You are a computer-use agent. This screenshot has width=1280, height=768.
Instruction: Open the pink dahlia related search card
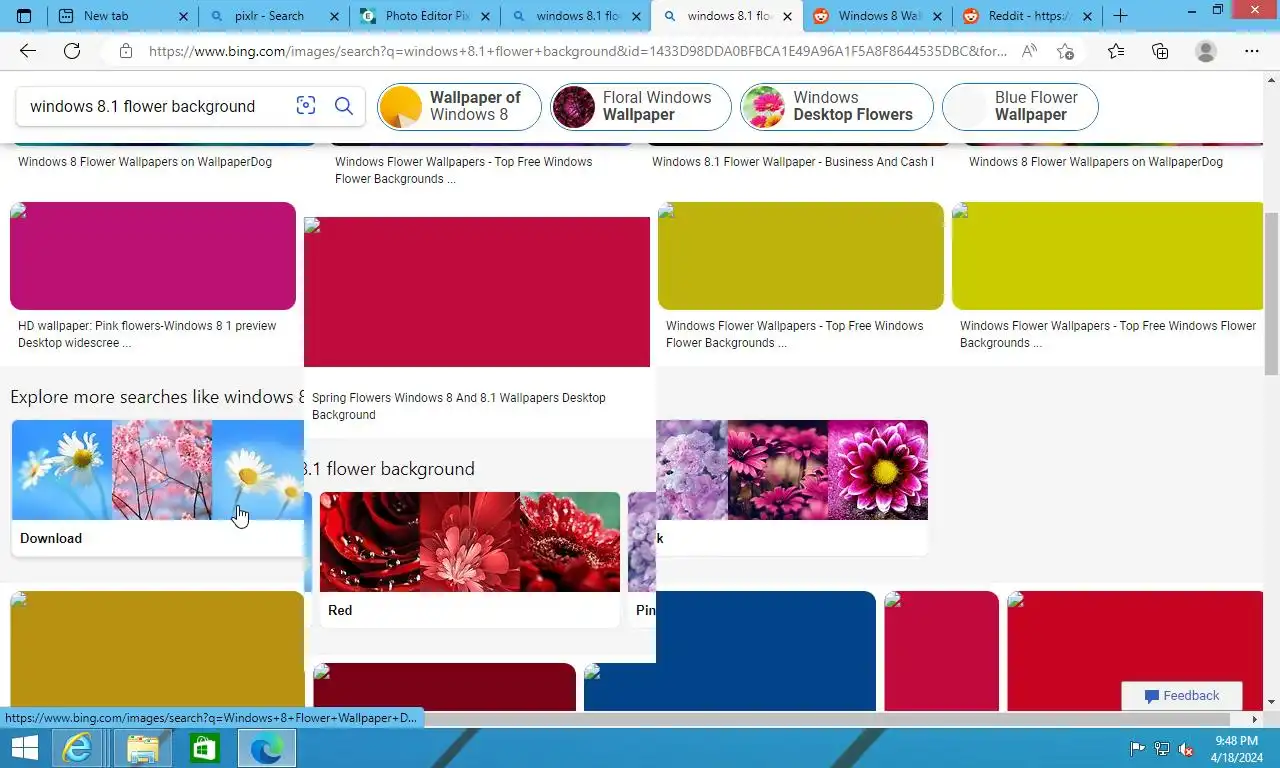[x=792, y=487]
